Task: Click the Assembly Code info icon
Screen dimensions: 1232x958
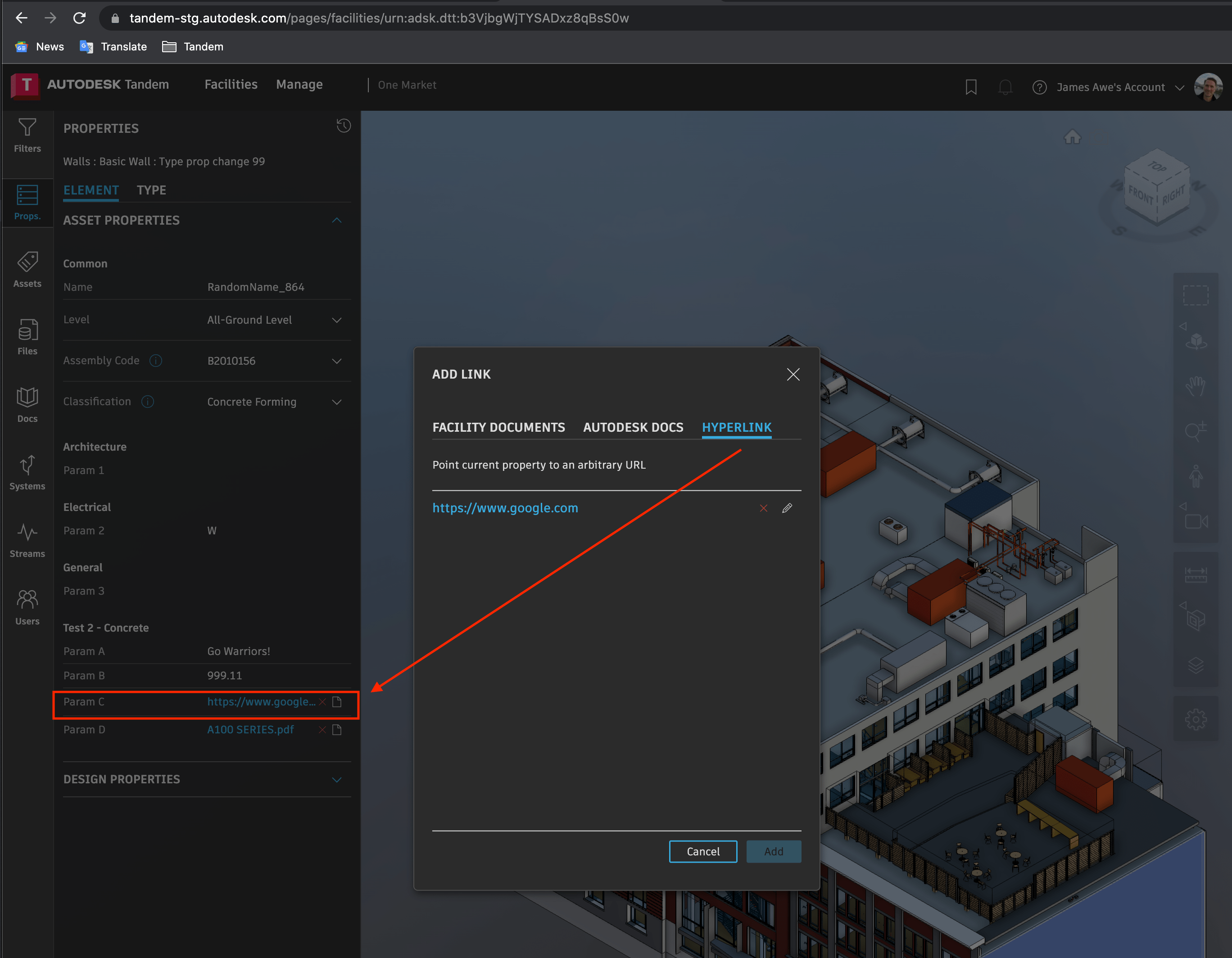Action: pos(156,360)
